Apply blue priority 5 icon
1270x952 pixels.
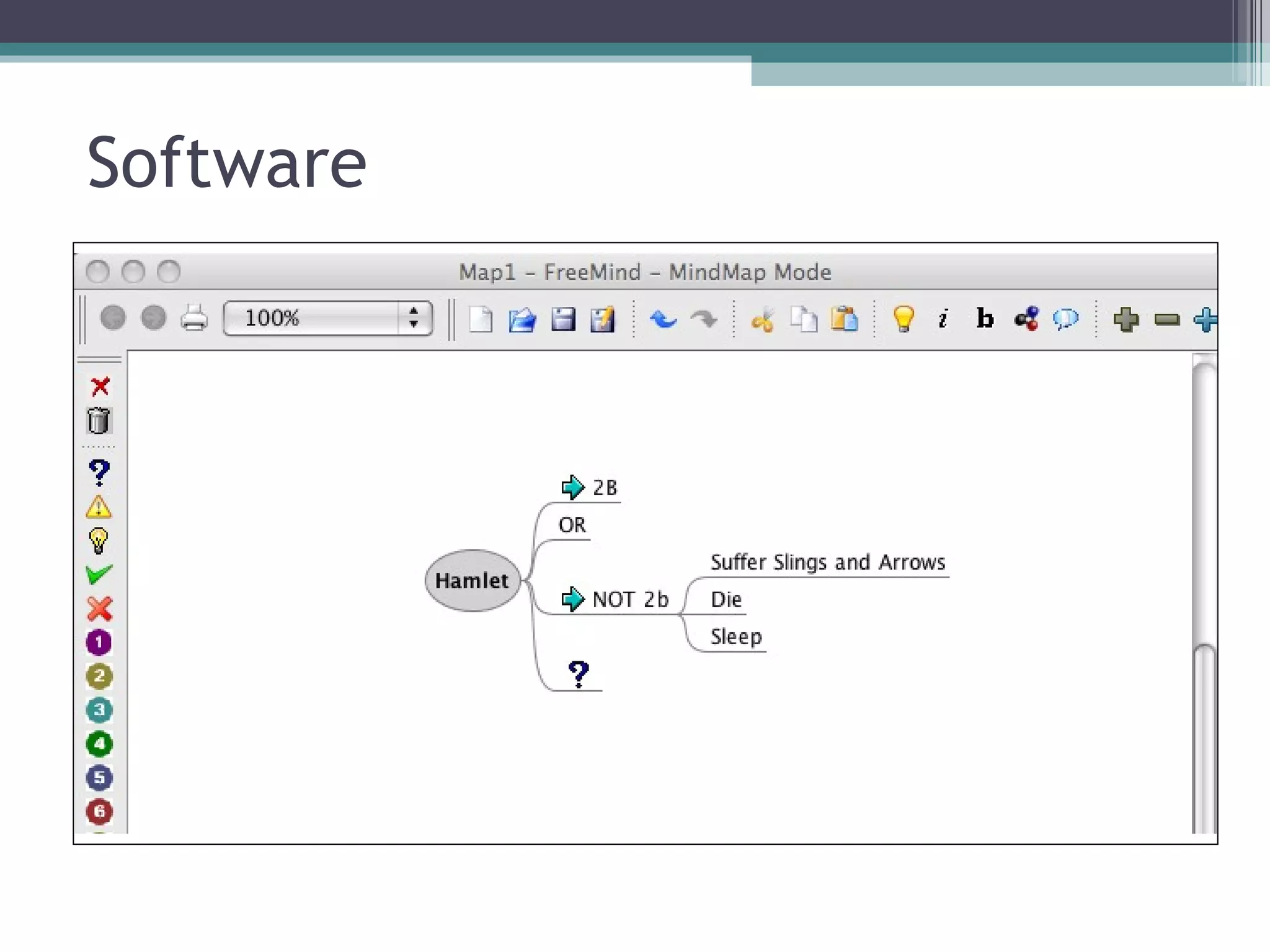(x=99, y=778)
